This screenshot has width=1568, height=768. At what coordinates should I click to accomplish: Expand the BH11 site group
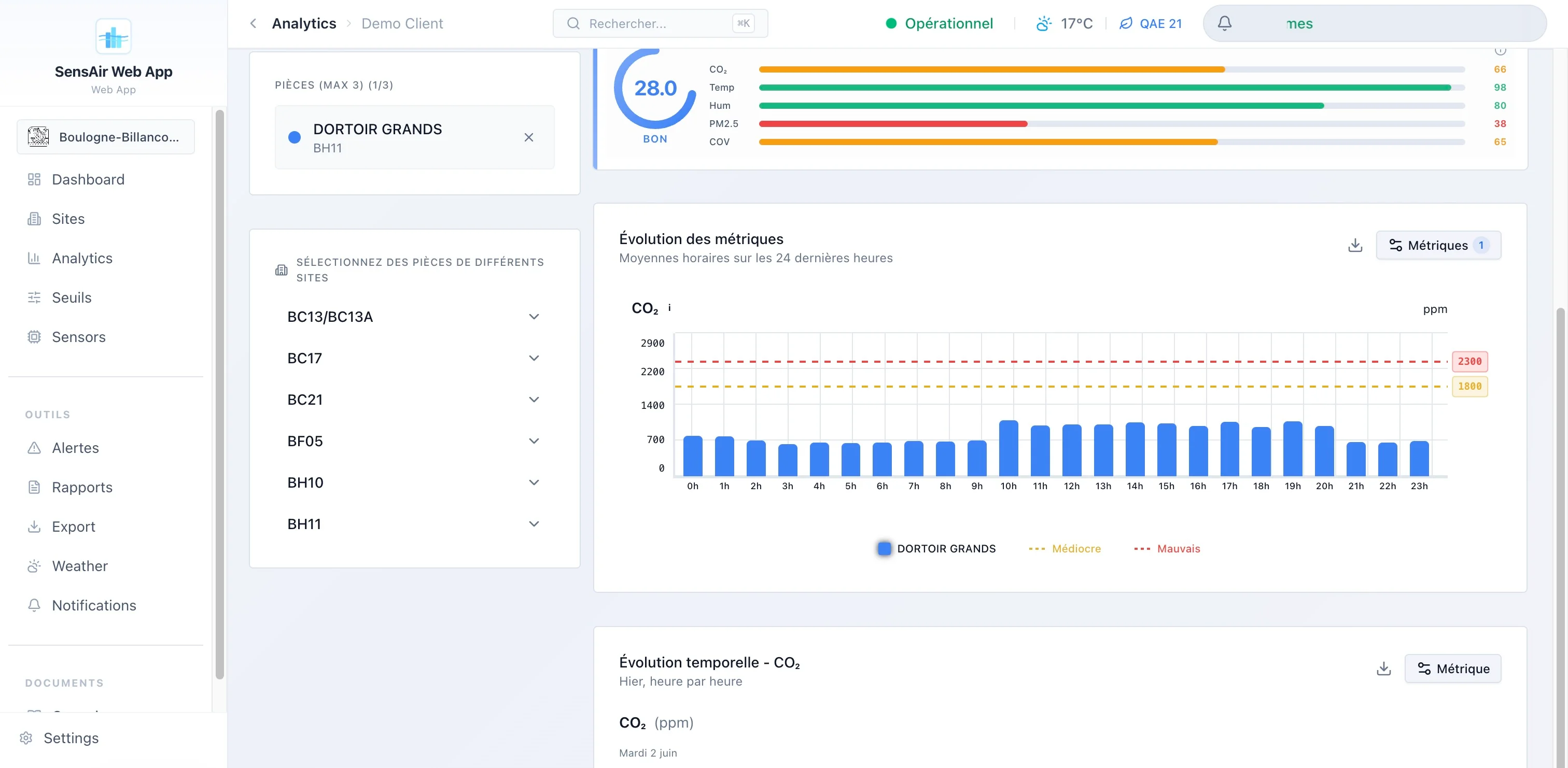tap(414, 524)
